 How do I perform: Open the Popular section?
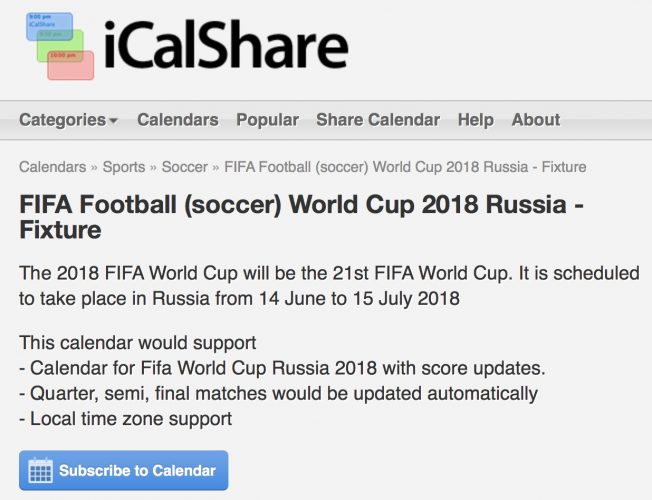[x=267, y=120]
